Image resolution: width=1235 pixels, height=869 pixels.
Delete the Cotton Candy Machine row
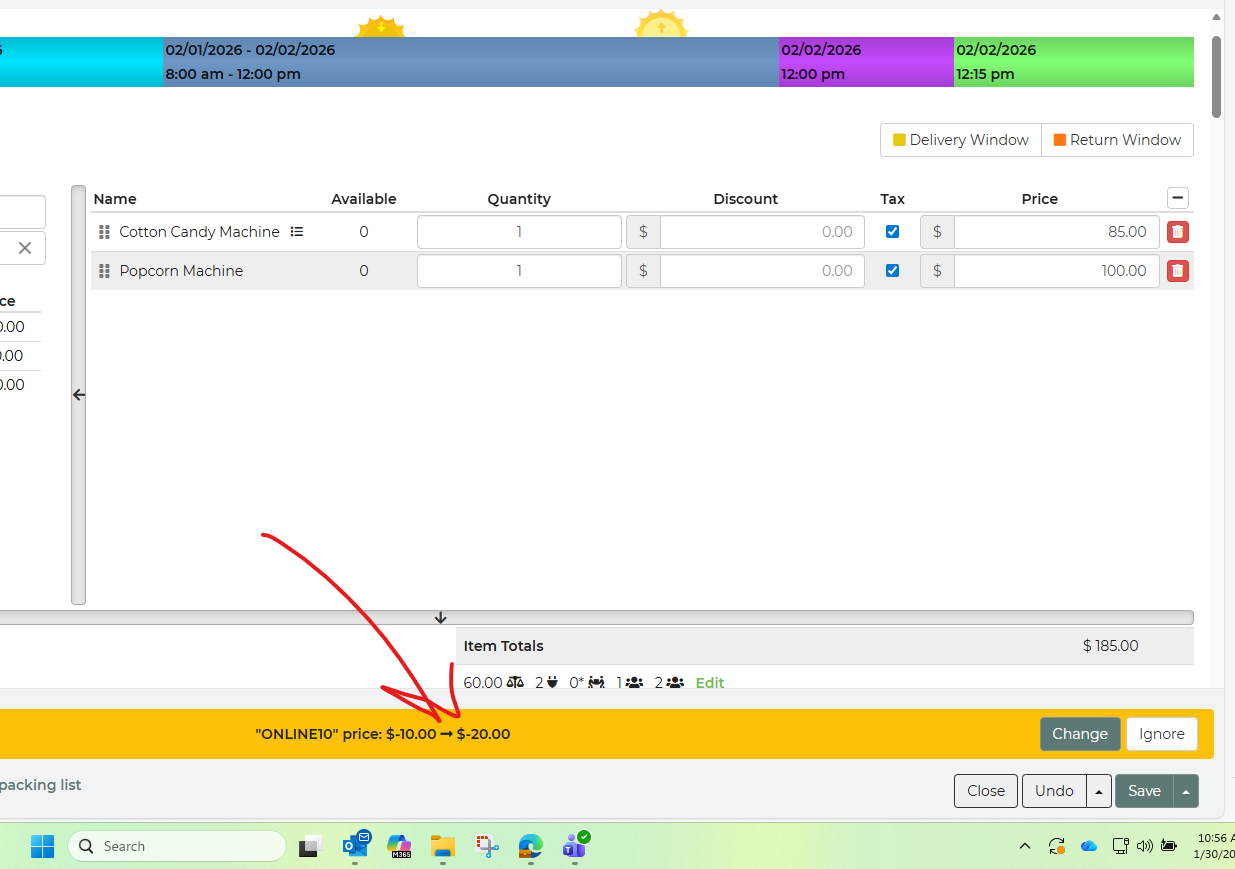click(1177, 232)
